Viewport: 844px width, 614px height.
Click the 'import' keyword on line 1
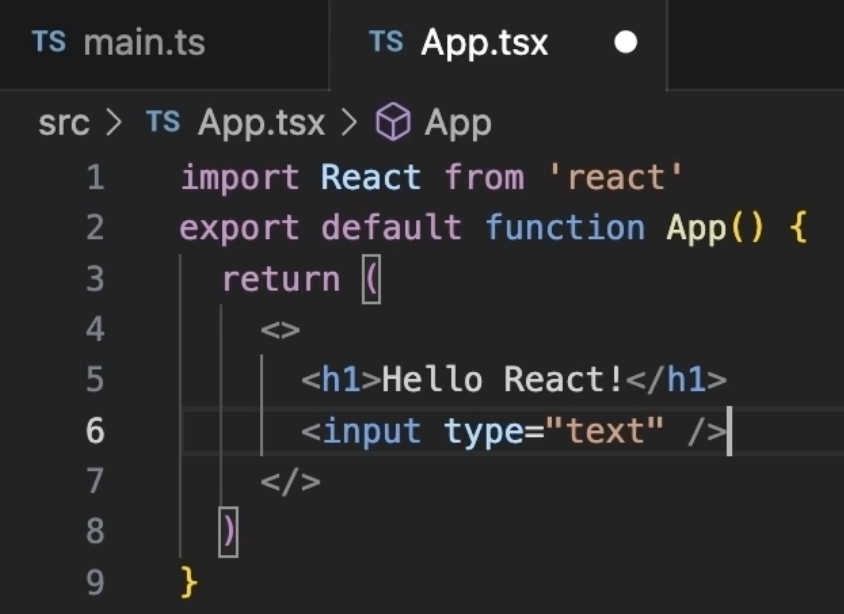tap(240, 178)
